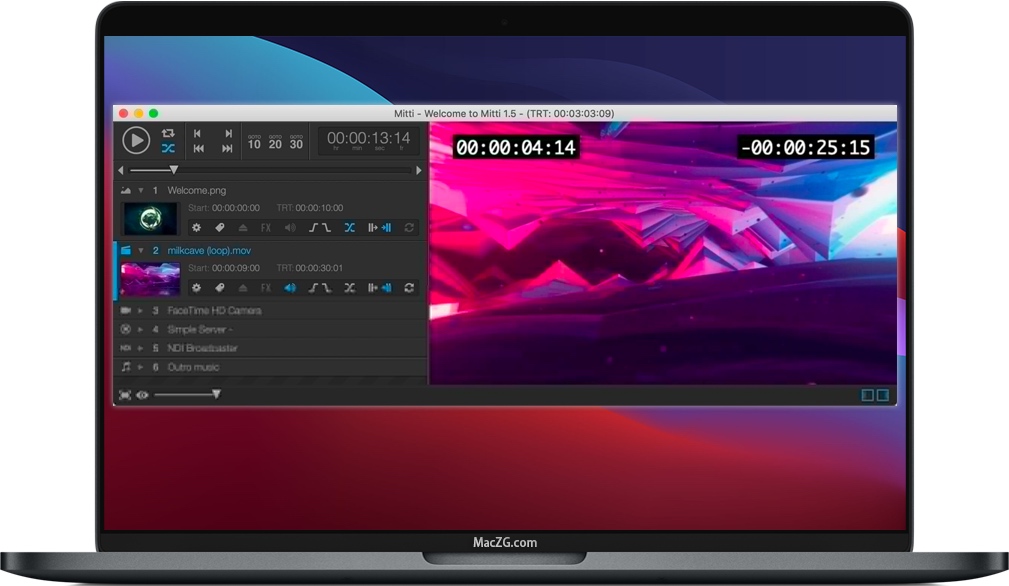Click blue arrow-then-pause icon on Welcome.png cue
This screenshot has height=586, width=1009.
coord(386,228)
